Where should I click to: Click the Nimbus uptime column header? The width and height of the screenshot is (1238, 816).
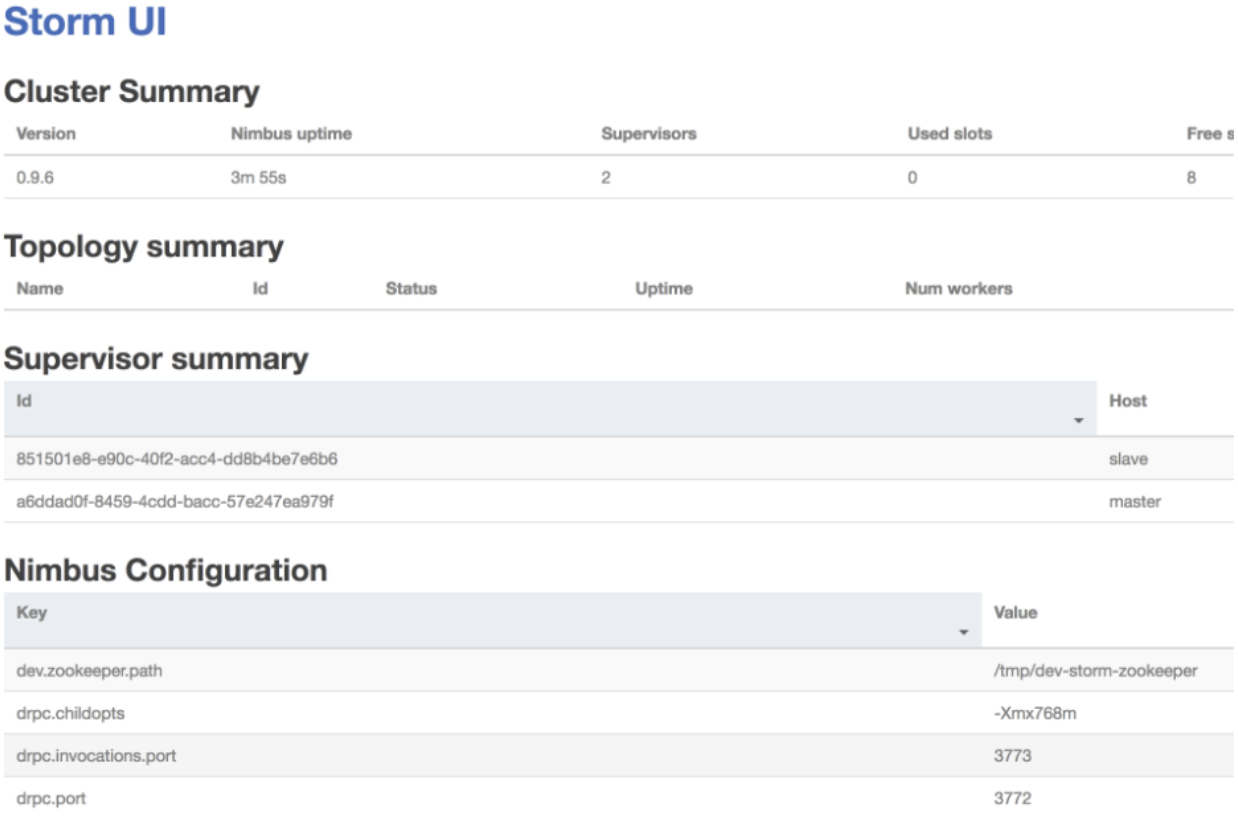[x=291, y=133]
